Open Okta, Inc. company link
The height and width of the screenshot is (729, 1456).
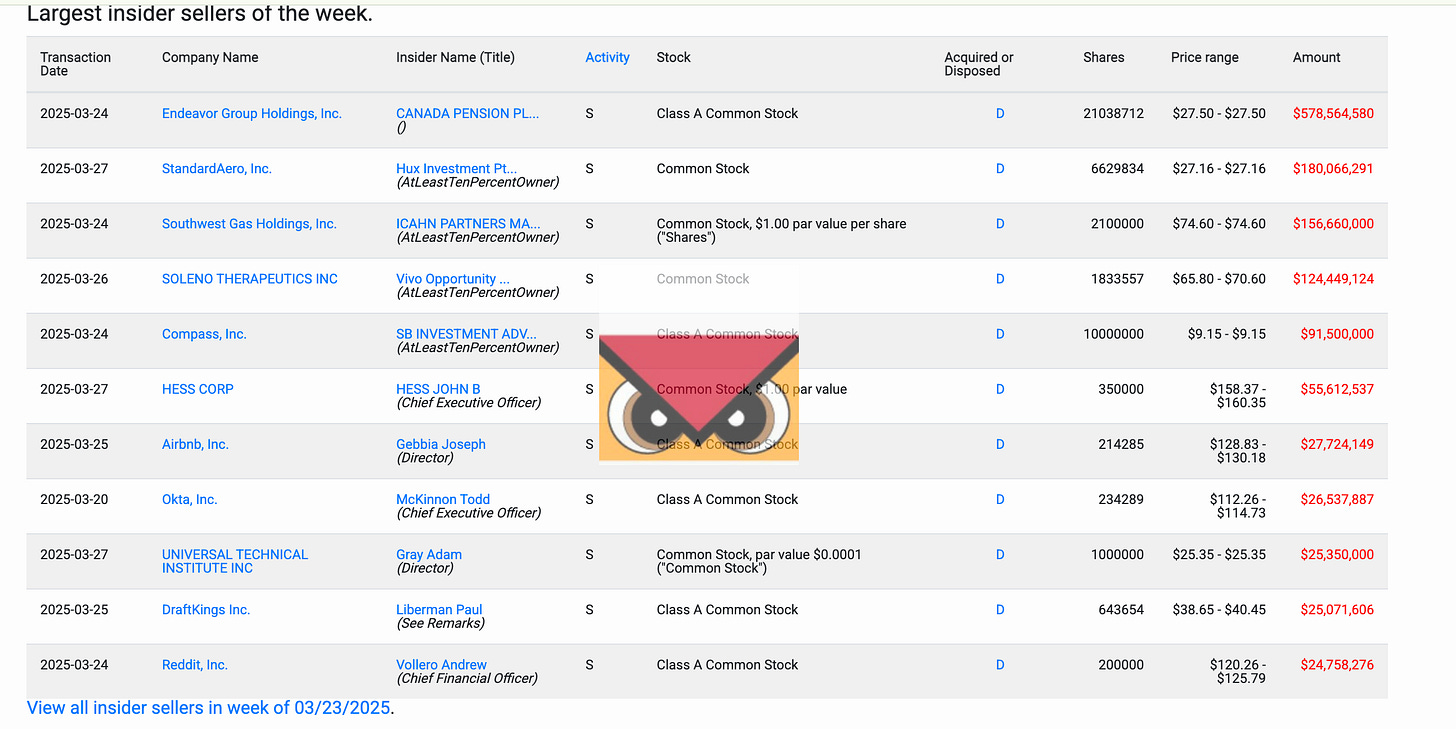[190, 499]
